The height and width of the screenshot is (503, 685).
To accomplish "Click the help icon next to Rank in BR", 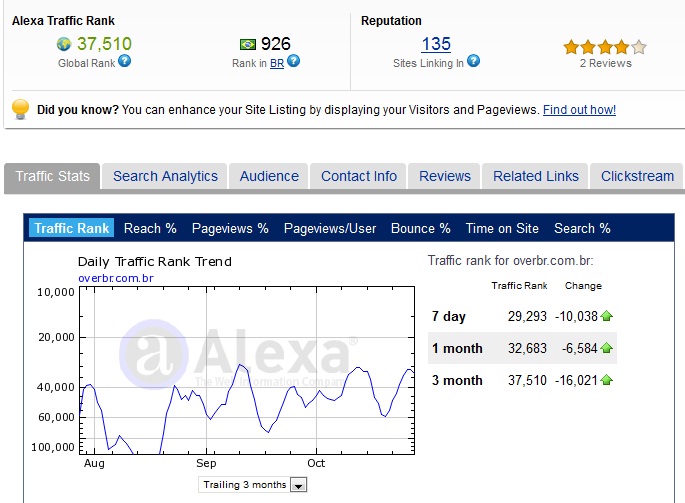I will coord(293,62).
